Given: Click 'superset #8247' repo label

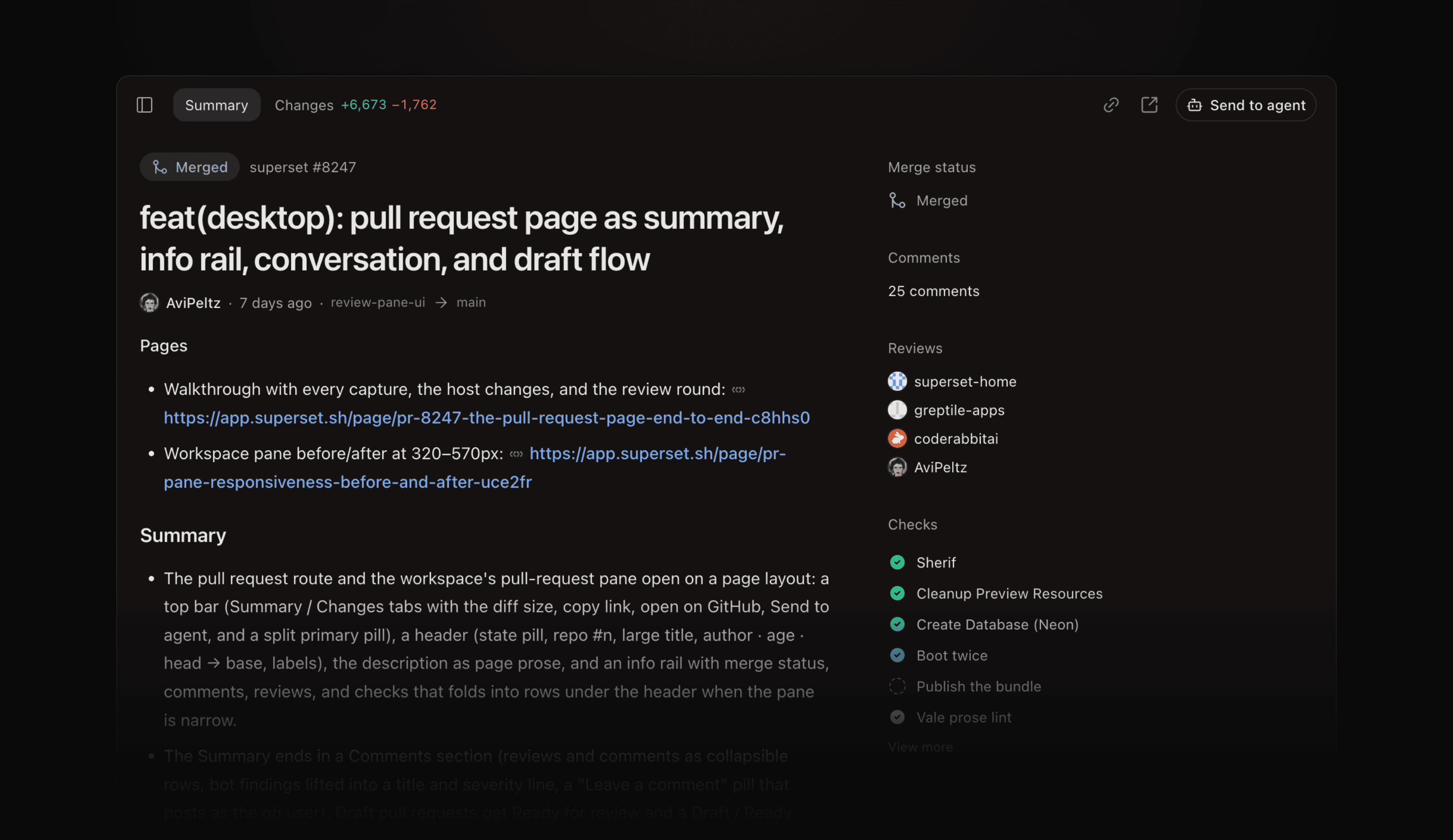Looking at the screenshot, I should coord(303,167).
